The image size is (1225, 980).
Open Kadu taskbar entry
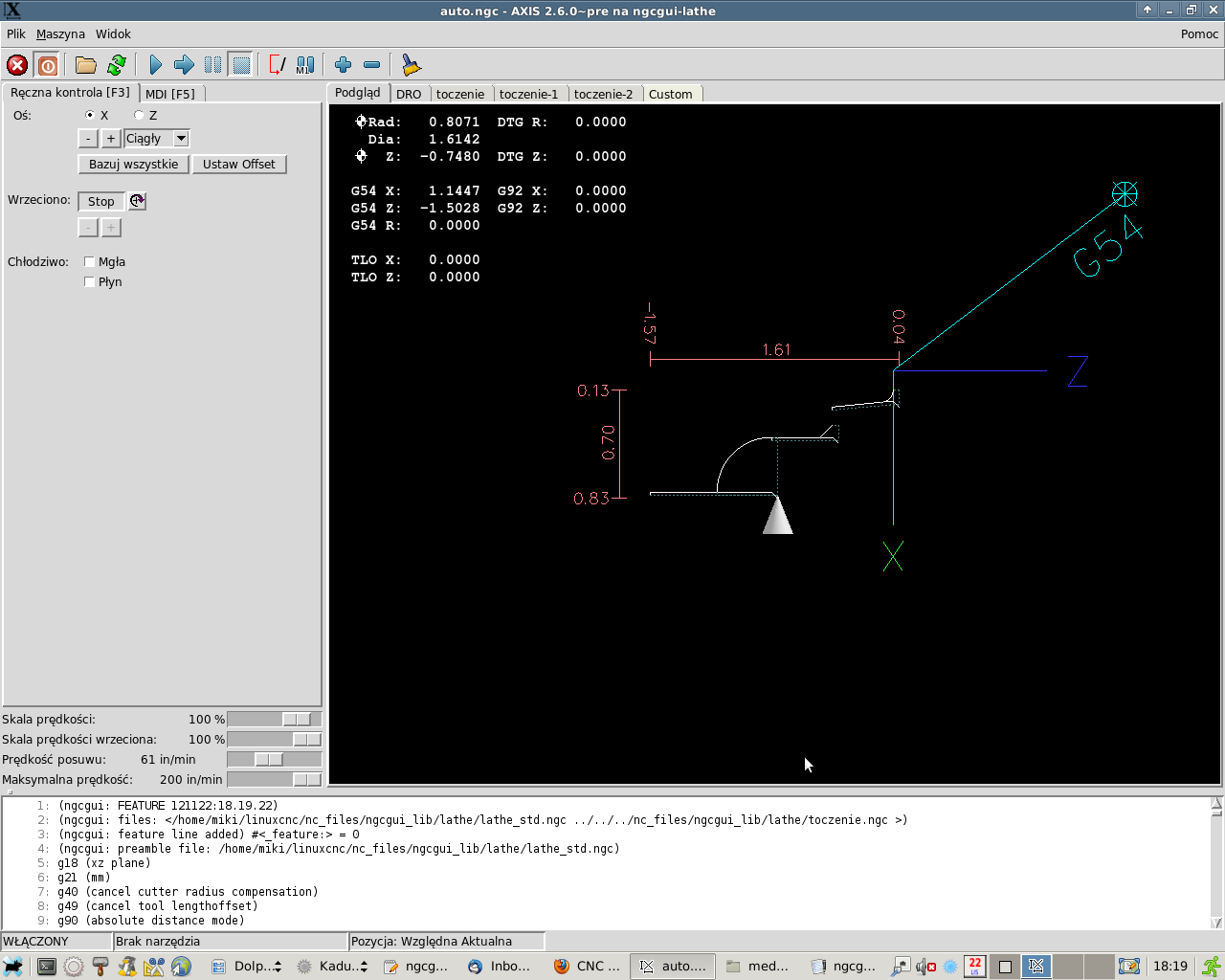point(332,967)
